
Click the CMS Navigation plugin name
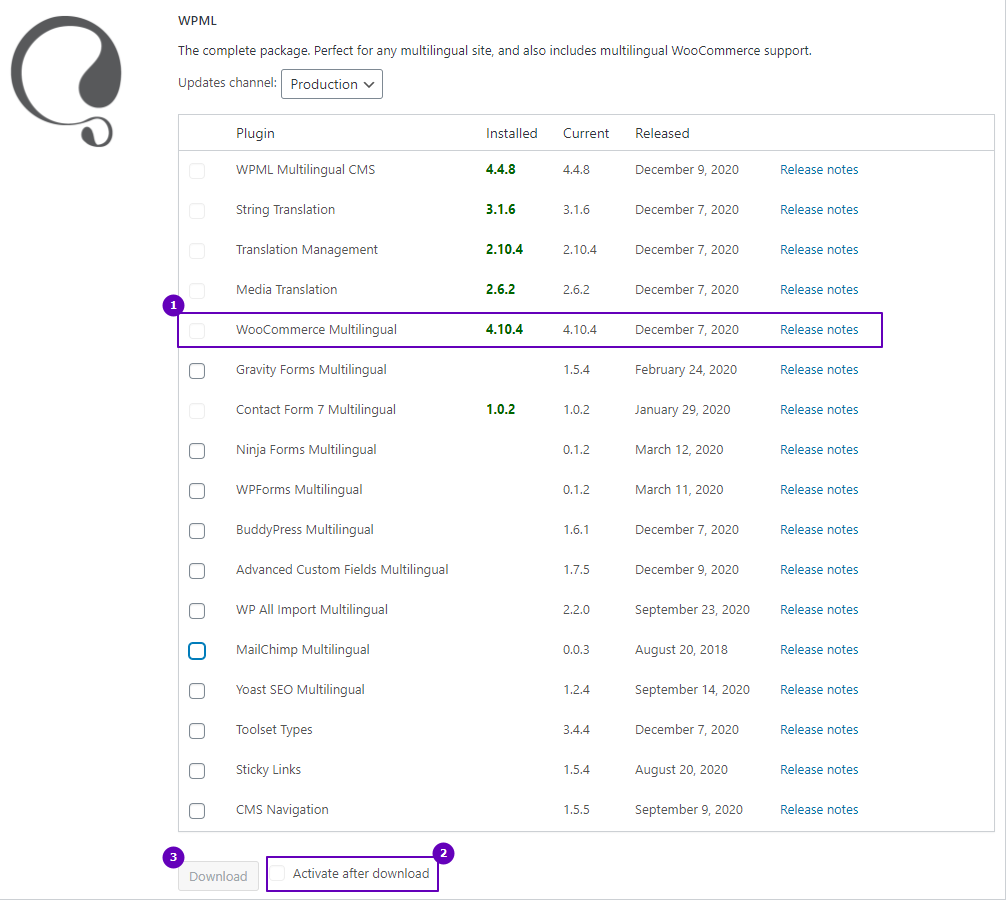click(282, 809)
